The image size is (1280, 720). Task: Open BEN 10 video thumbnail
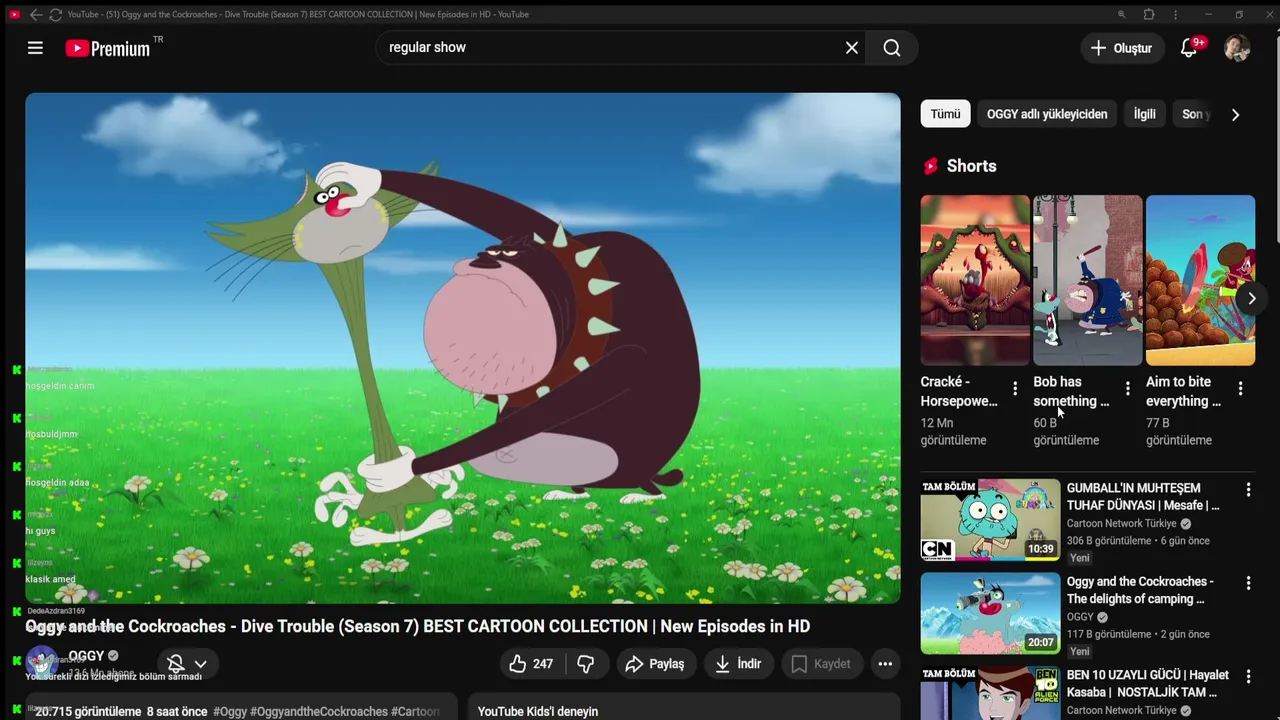(990, 693)
